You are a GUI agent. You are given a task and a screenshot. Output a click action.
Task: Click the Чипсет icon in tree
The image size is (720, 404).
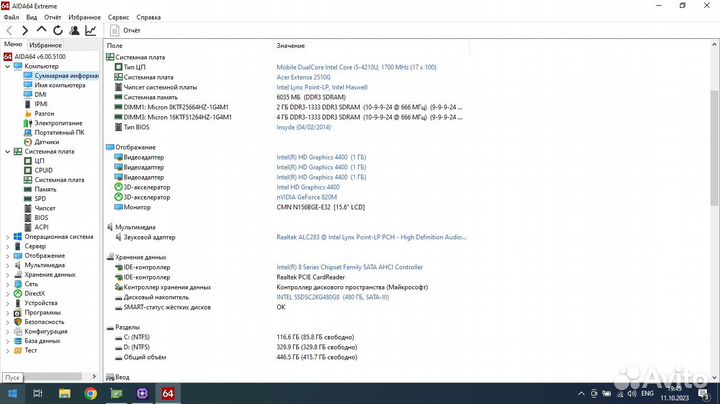point(28,208)
